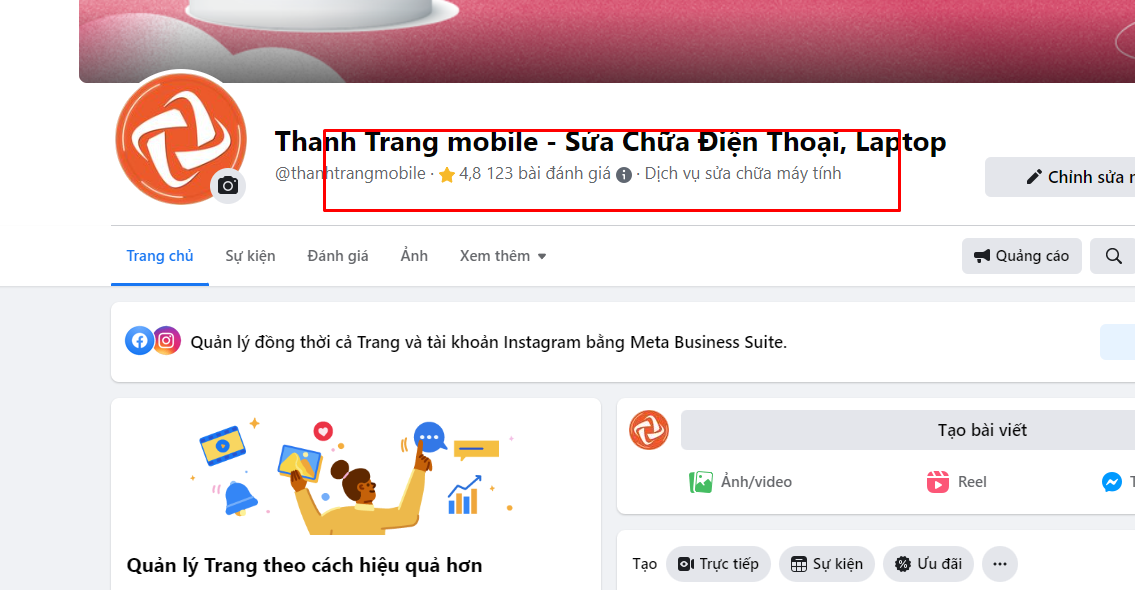Expand the Xem thêm dropdown tab

tap(503, 256)
